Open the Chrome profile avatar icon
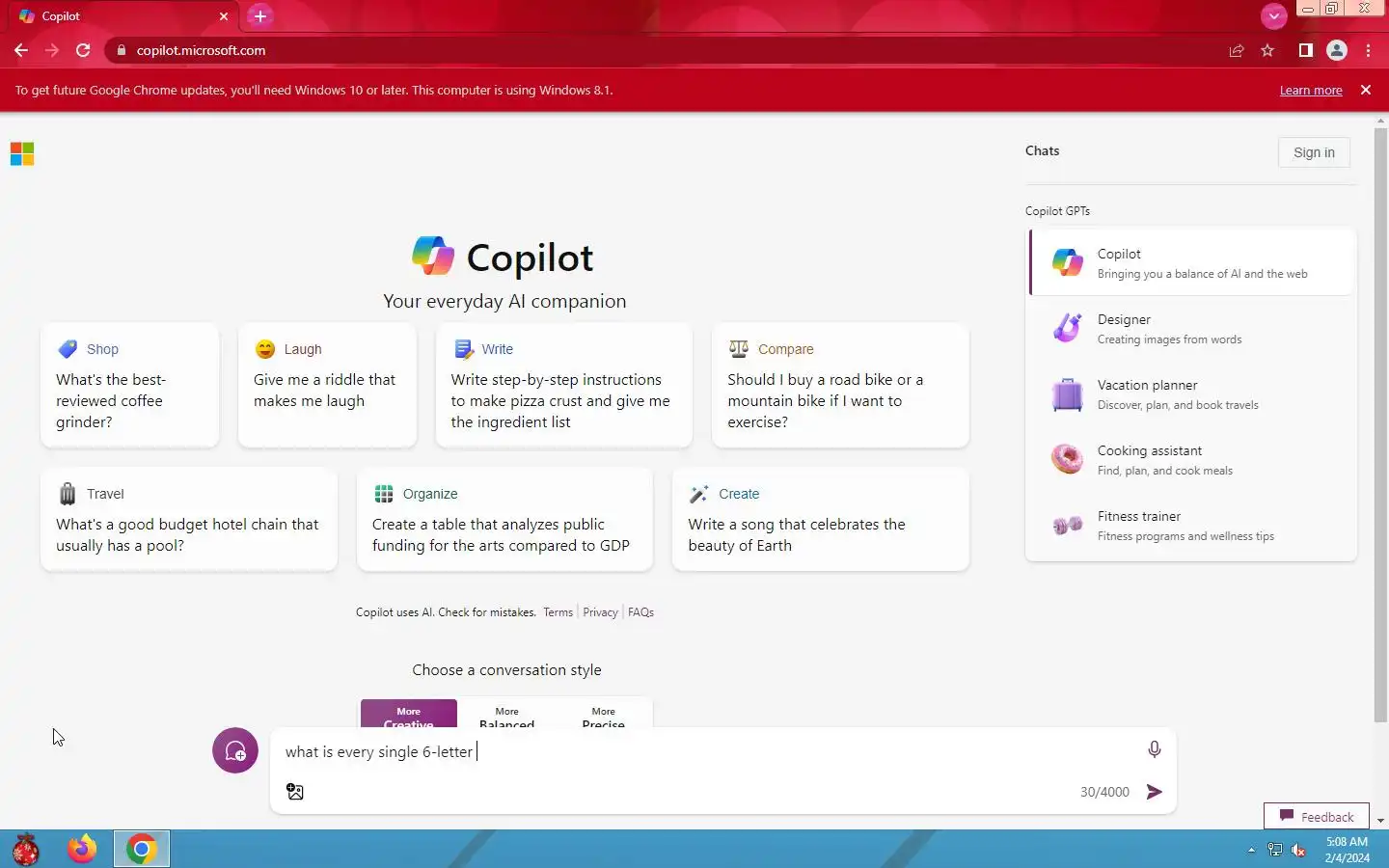This screenshot has height=868, width=1389. (x=1337, y=50)
